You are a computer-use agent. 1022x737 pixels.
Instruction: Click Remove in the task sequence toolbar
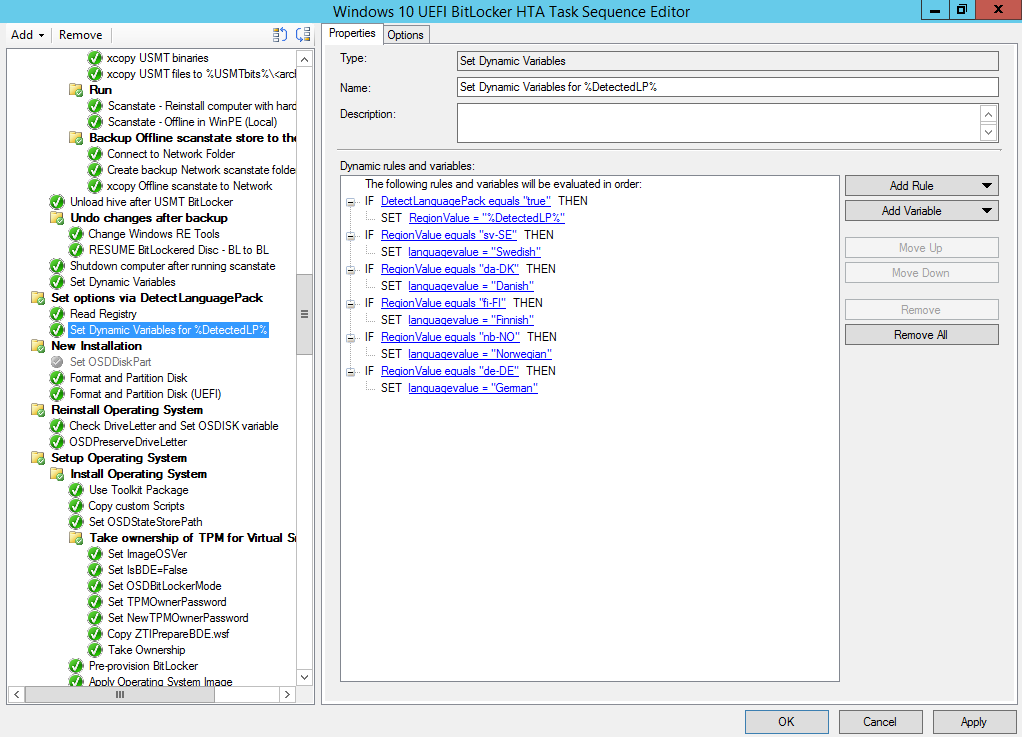pyautogui.click(x=80, y=35)
